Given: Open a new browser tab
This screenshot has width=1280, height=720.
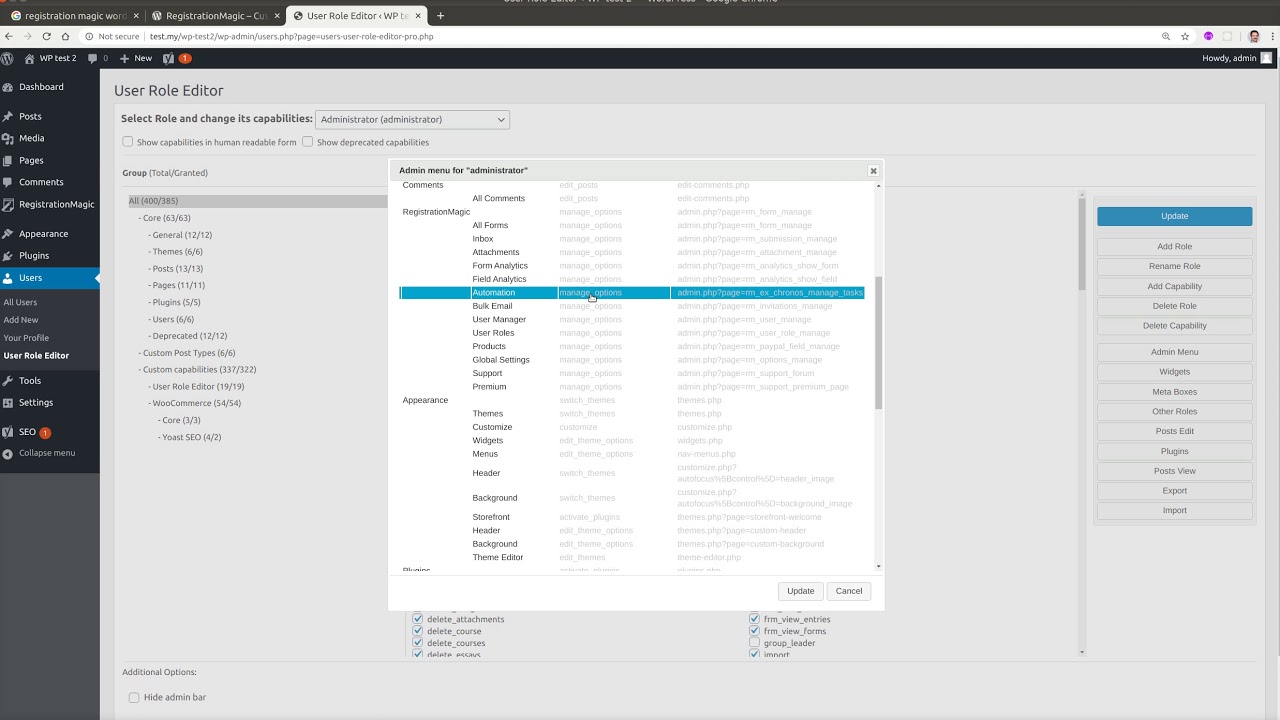Looking at the screenshot, I should pyautogui.click(x=440, y=16).
